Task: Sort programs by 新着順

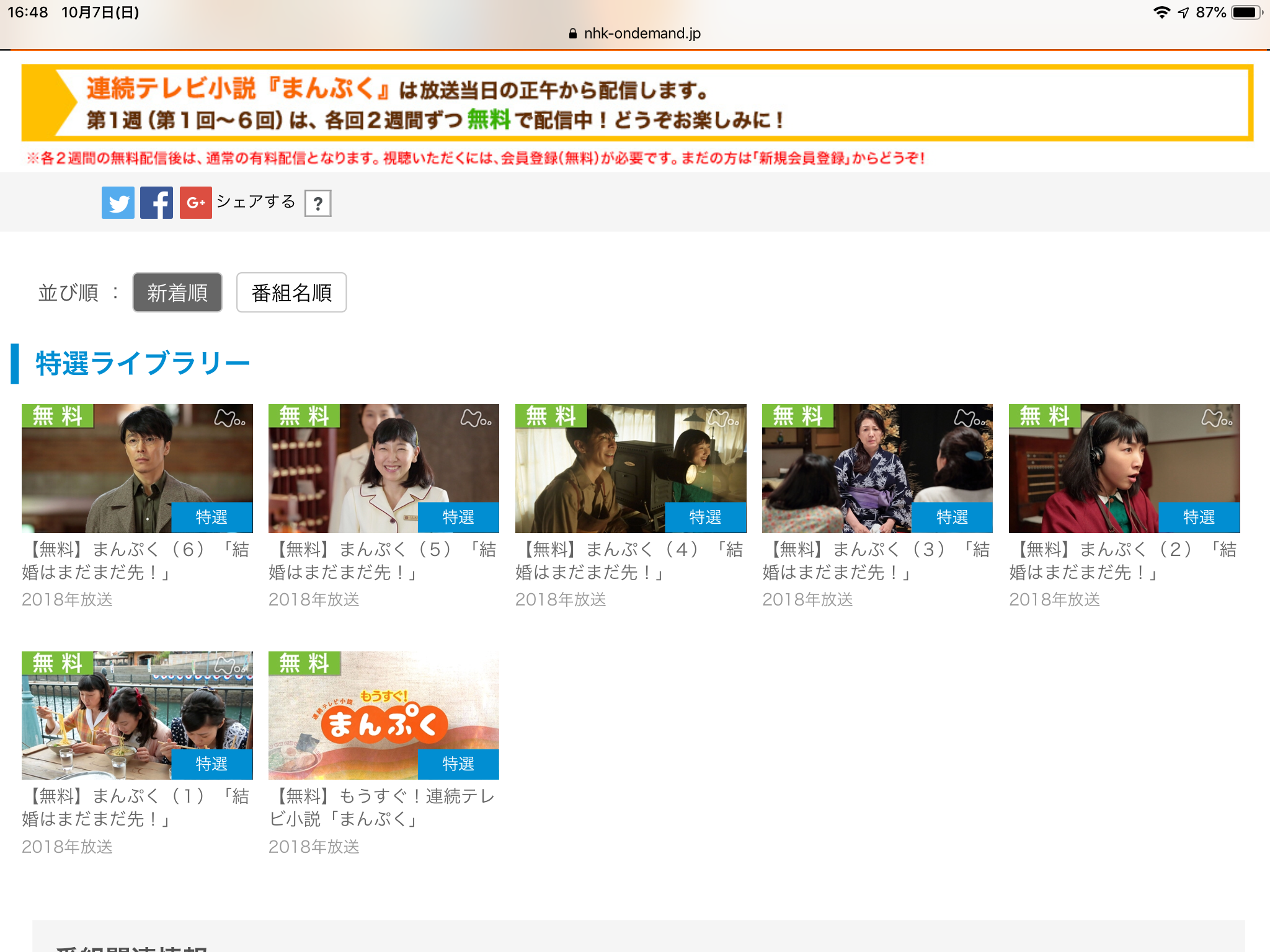Action: [177, 293]
